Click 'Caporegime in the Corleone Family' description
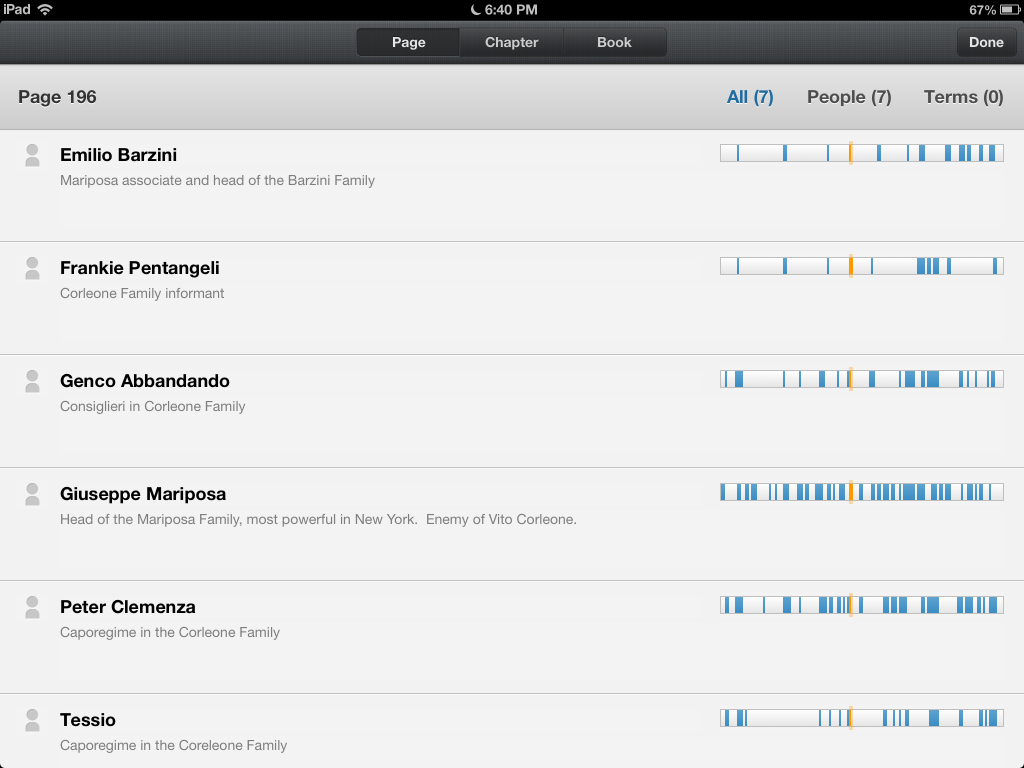Viewport: 1024px width, 768px height. (170, 633)
